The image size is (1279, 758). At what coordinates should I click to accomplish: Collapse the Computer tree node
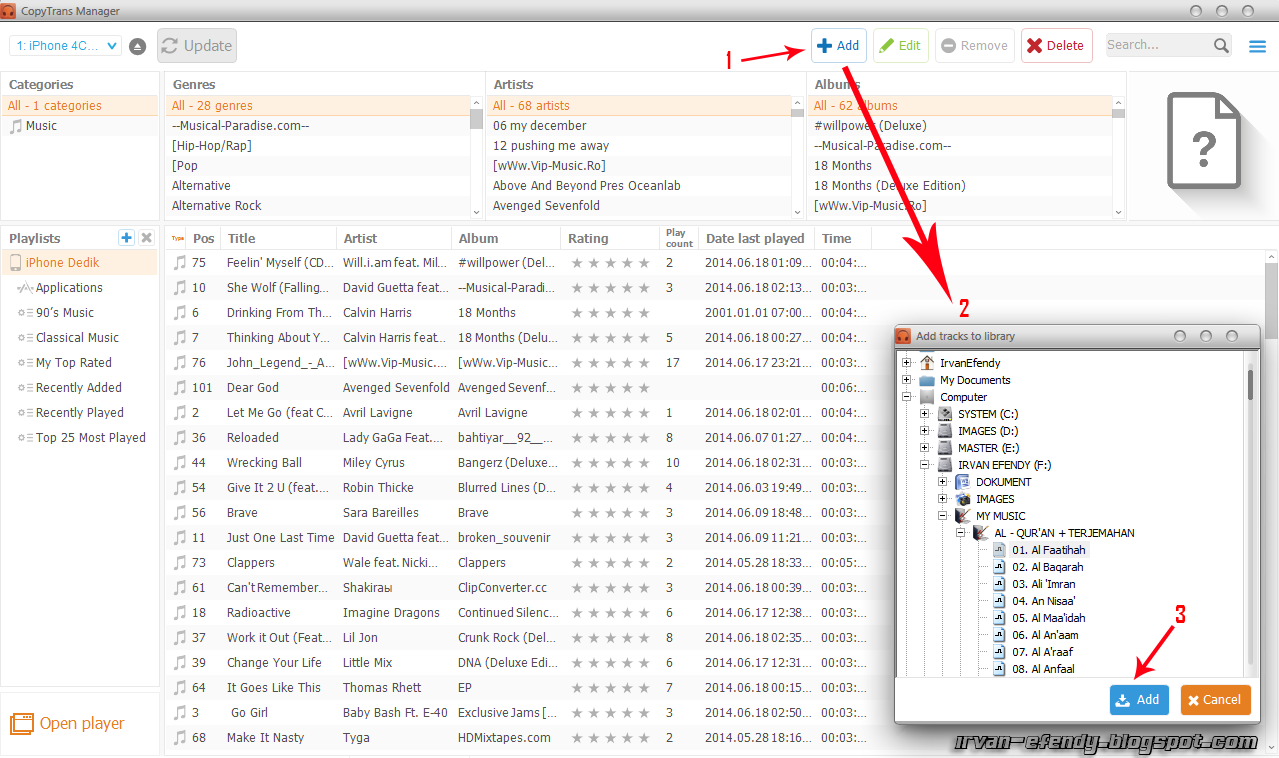pyautogui.click(x=907, y=397)
